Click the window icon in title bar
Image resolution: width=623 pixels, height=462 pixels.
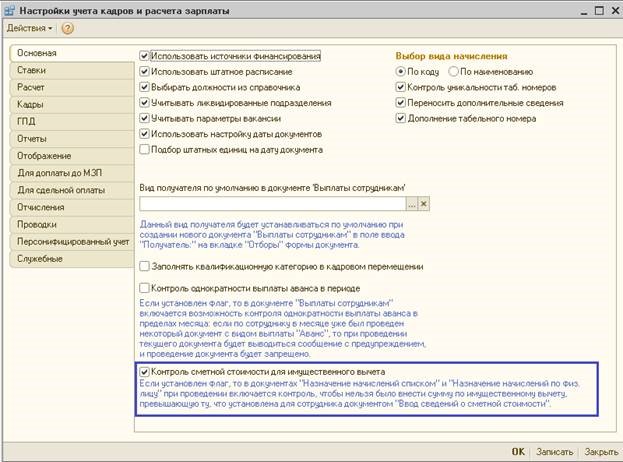point(11,9)
